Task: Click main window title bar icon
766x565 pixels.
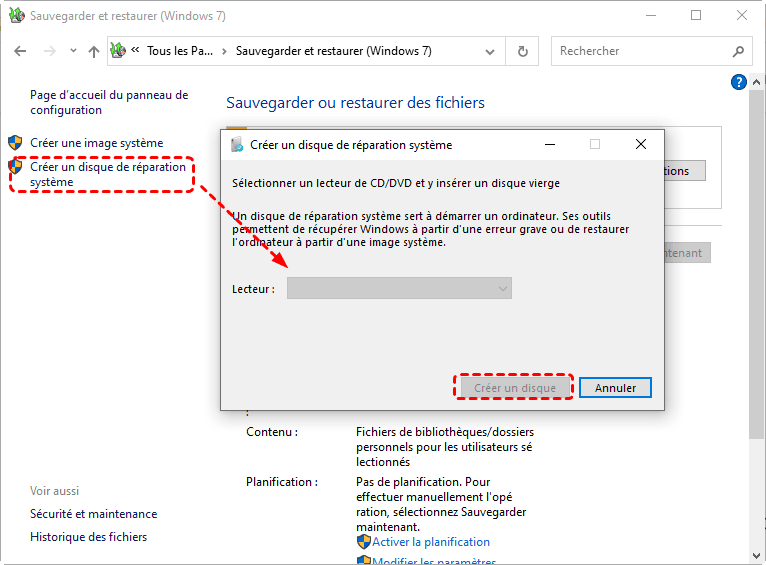Action: [x=16, y=15]
